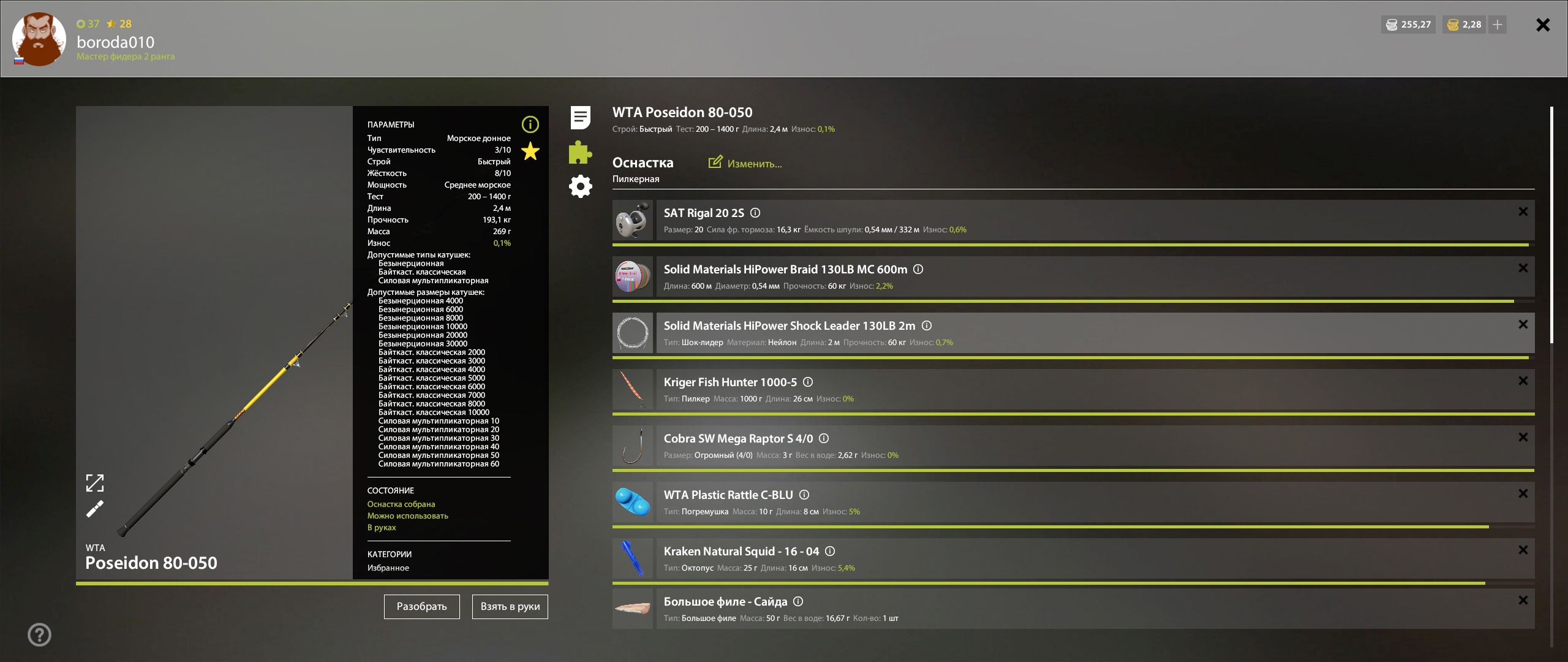The image size is (1568, 662).
Task: Click the bearded player avatar
Action: click(39, 39)
